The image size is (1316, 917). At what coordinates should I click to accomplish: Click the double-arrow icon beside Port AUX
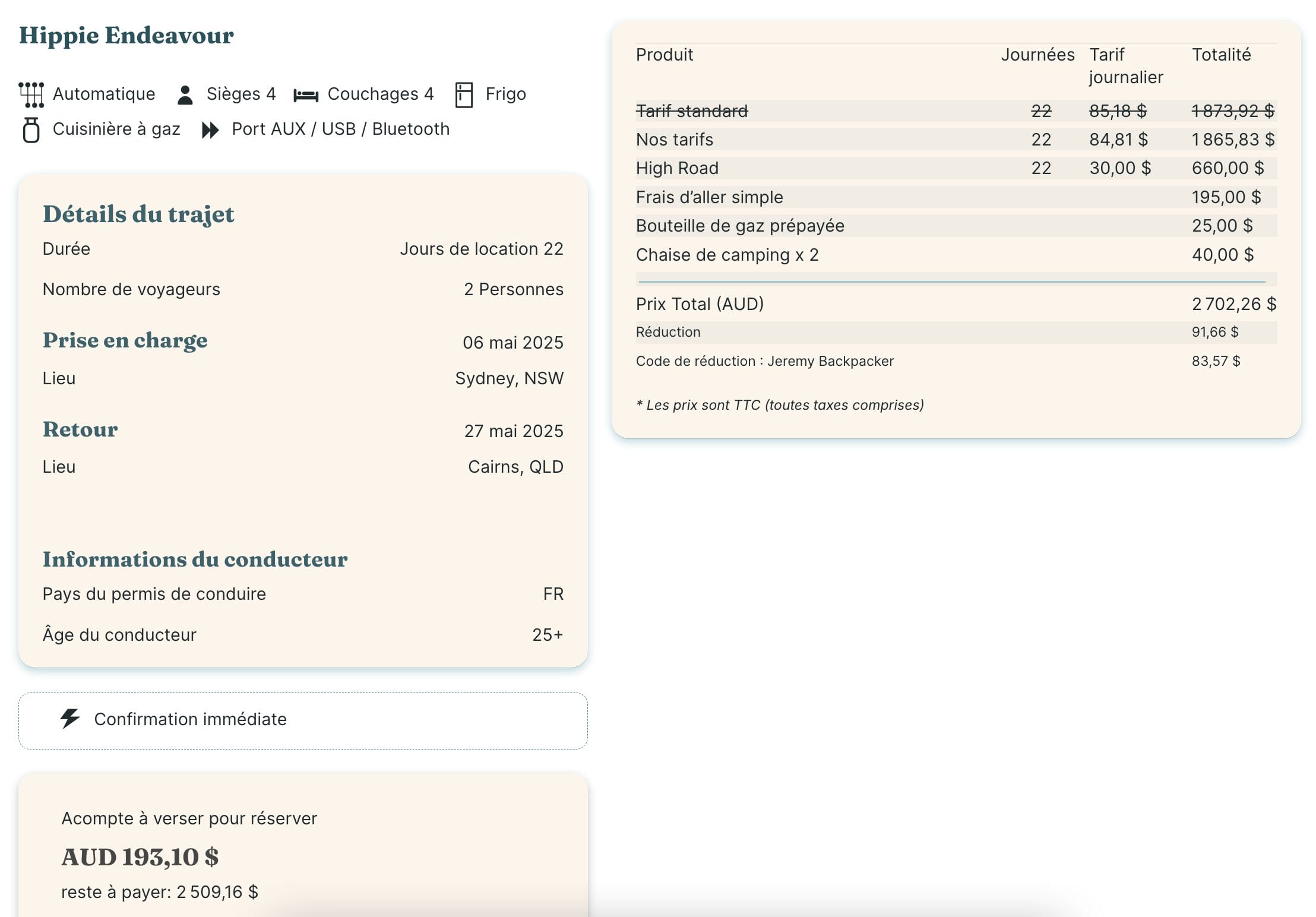[210, 129]
